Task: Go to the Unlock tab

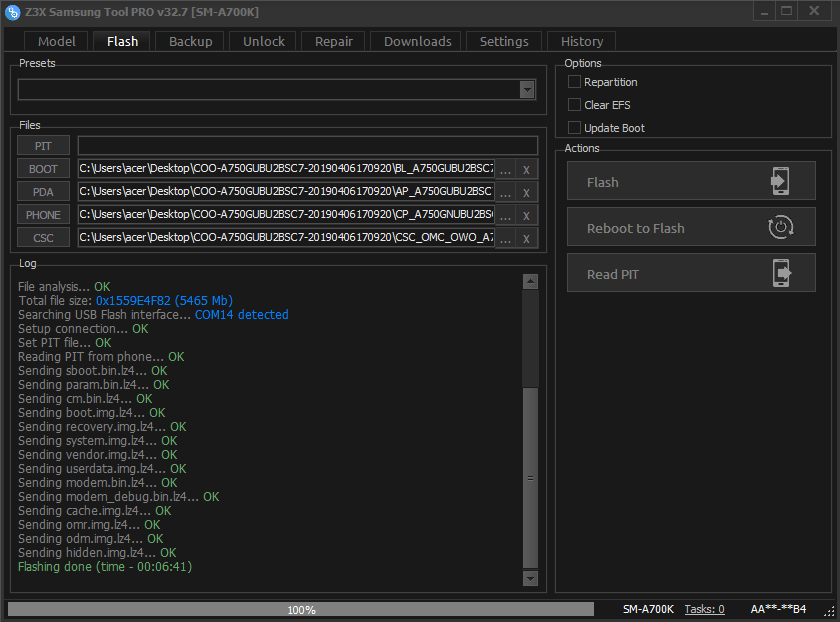Action: [x=264, y=41]
